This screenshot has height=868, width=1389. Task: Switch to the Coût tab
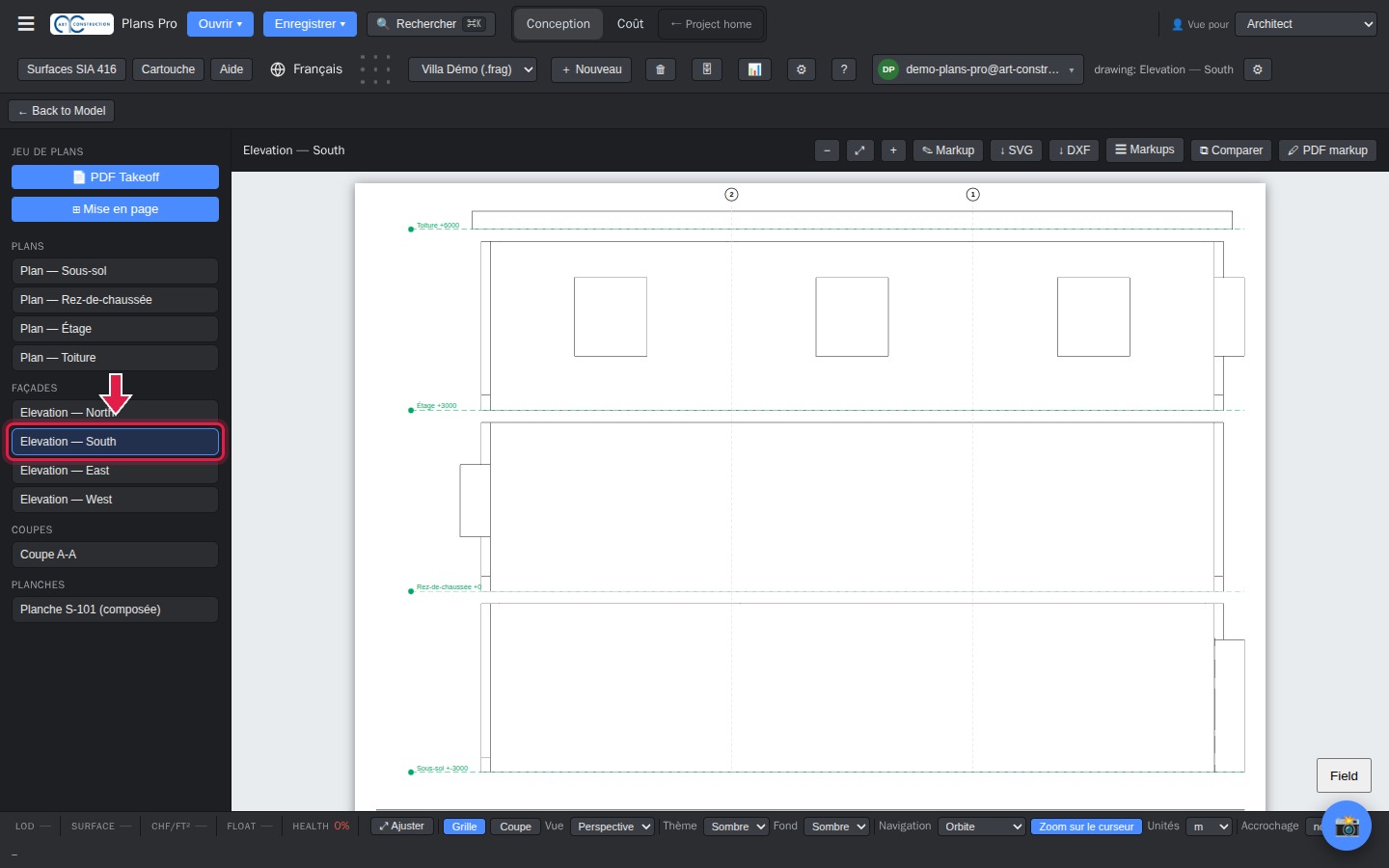[630, 24]
